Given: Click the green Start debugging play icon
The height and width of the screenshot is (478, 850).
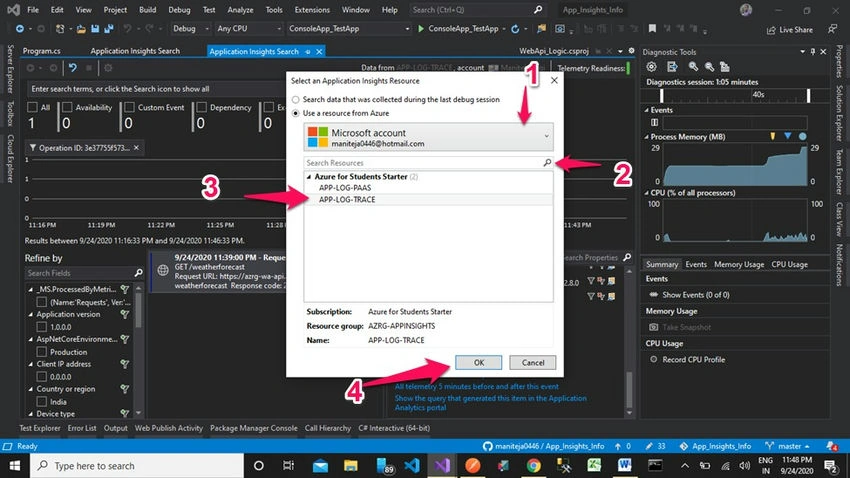Looking at the screenshot, I should click(421, 29).
